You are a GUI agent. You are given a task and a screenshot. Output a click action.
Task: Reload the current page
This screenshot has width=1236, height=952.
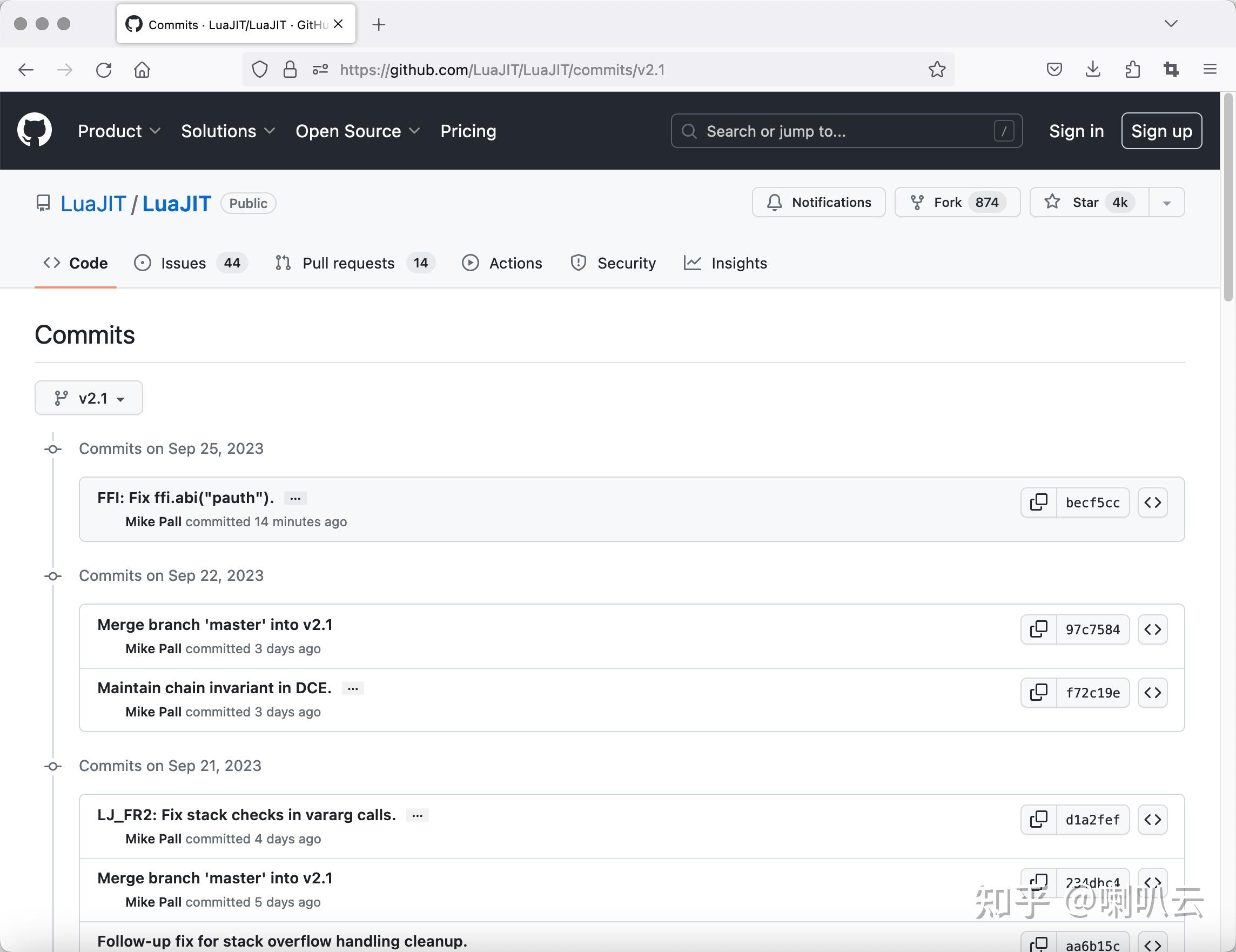[x=104, y=70]
